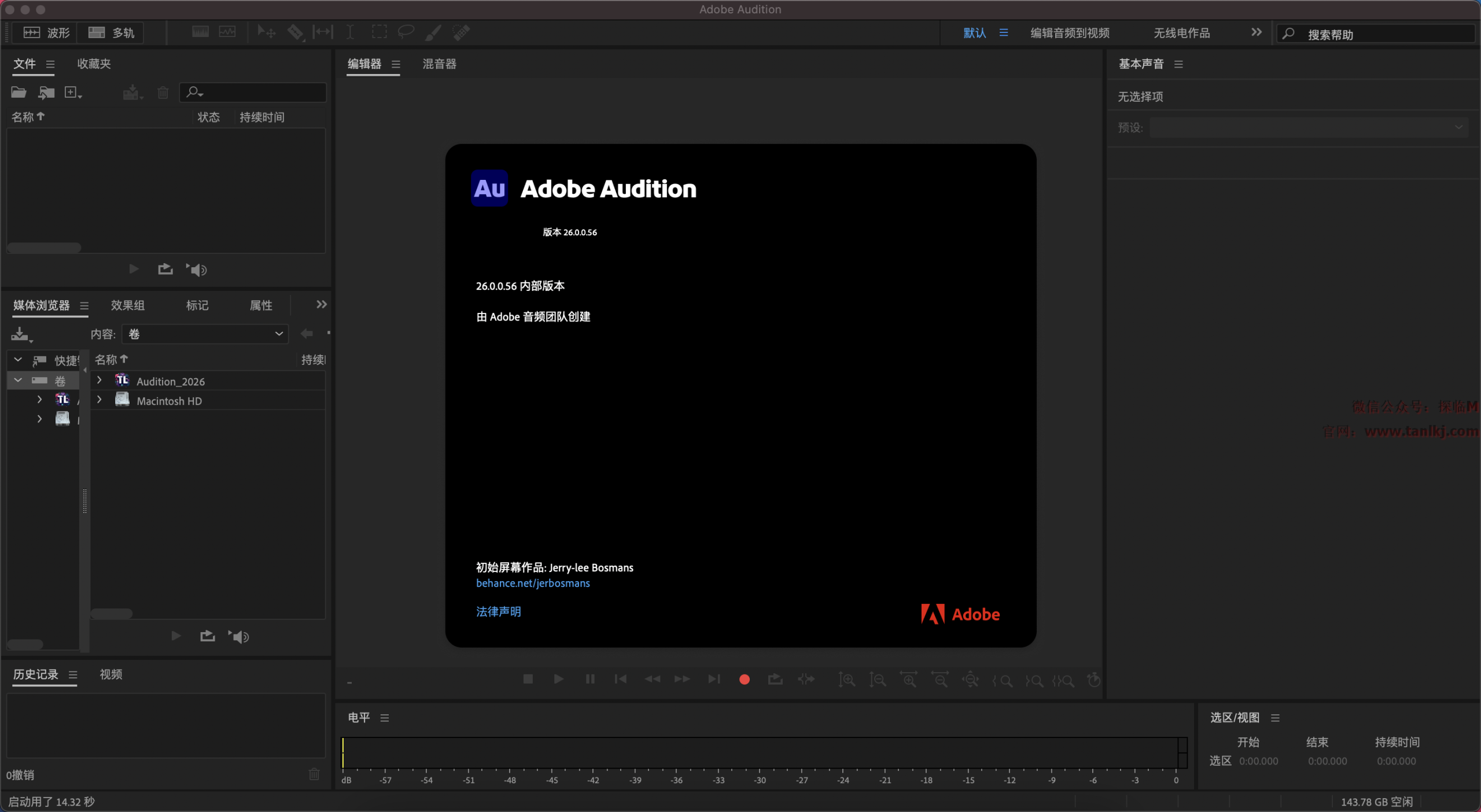Open the 预设 dropdown in Essential Sound
This screenshot has height=812, width=1481.
pyautogui.click(x=1309, y=127)
